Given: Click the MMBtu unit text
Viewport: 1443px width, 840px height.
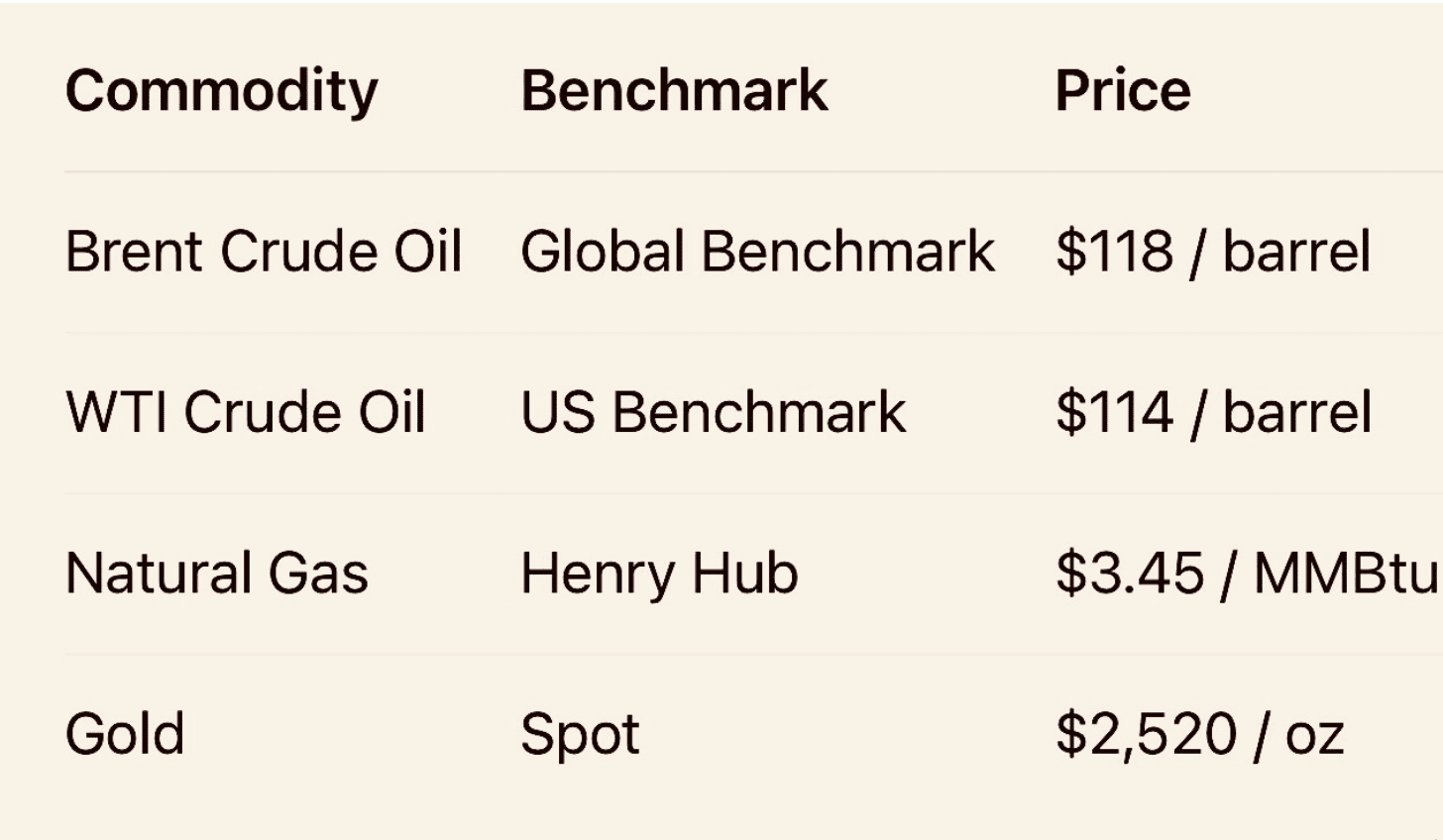Looking at the screenshot, I should tap(1346, 574).
